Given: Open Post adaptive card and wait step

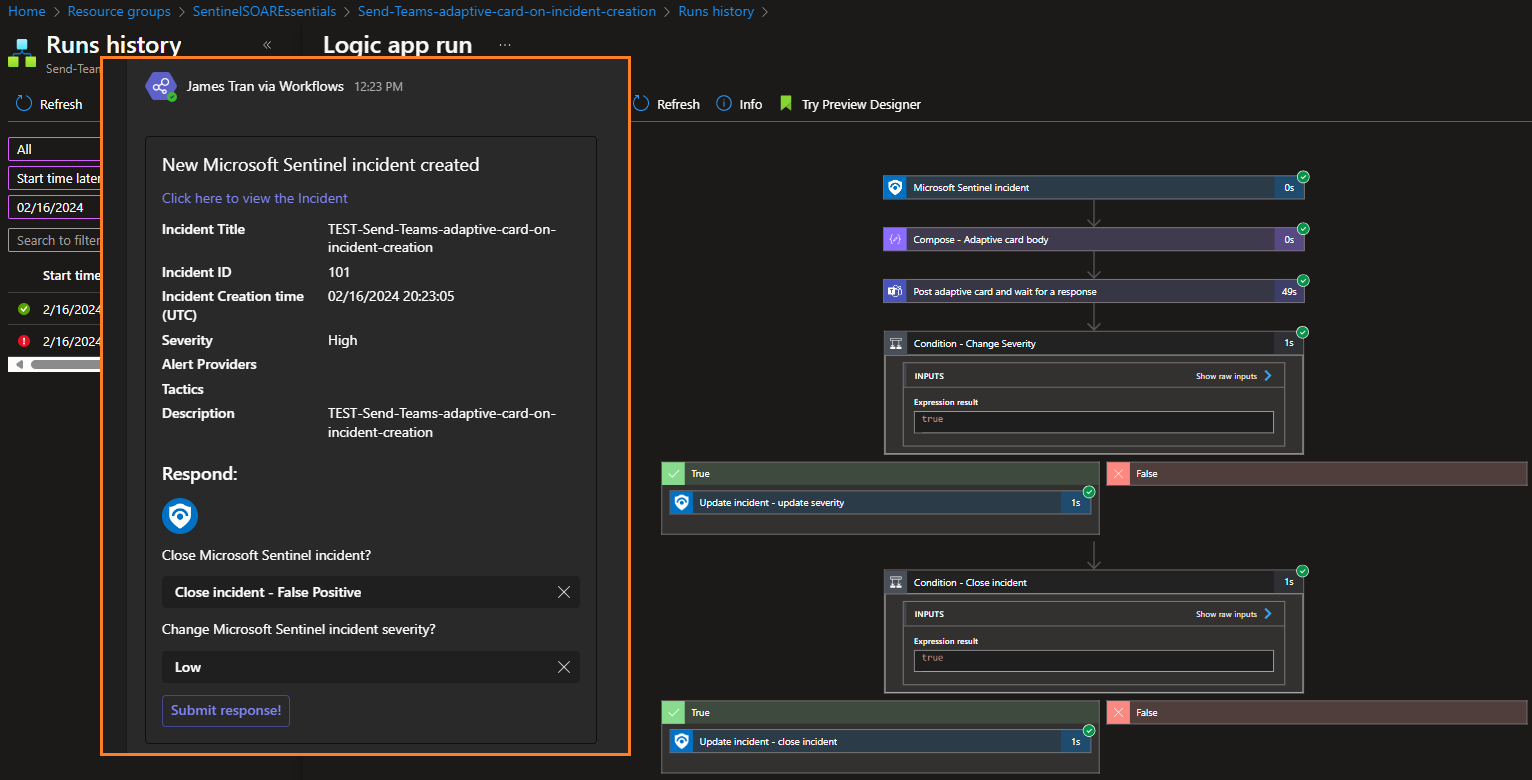Looking at the screenshot, I should [x=1093, y=291].
